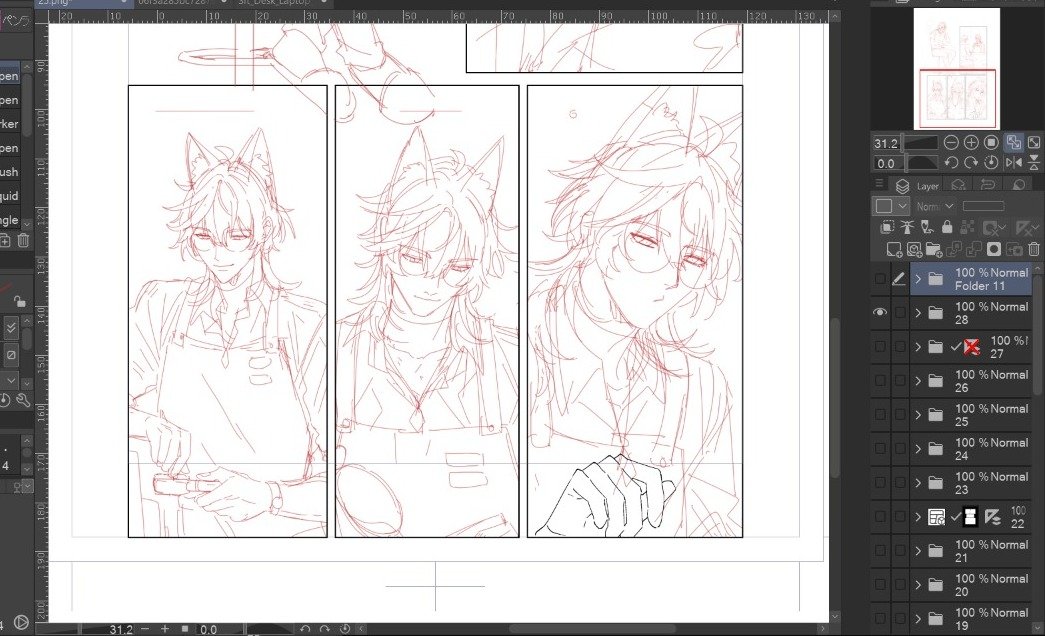This screenshot has width=1045, height=636.
Task: Expand Folder 11 in the layer list
Action: click(x=918, y=279)
